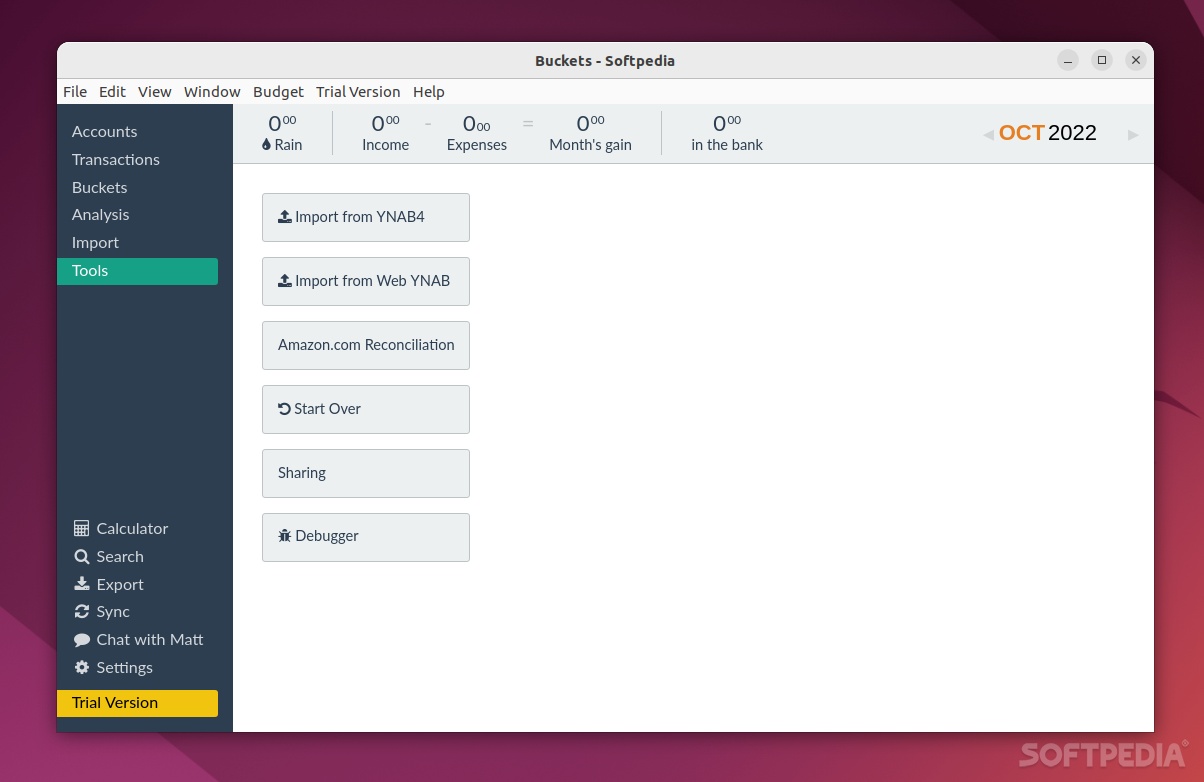Open the Budget menu
1204x782 pixels.
point(278,91)
